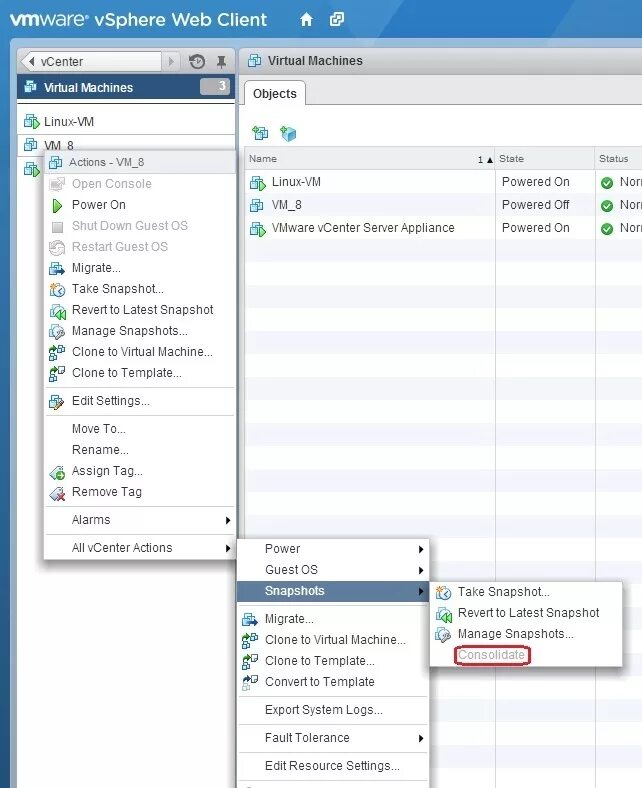Click forward arrow next to vCenter
Viewport: 642px width, 788px height.
(171, 61)
